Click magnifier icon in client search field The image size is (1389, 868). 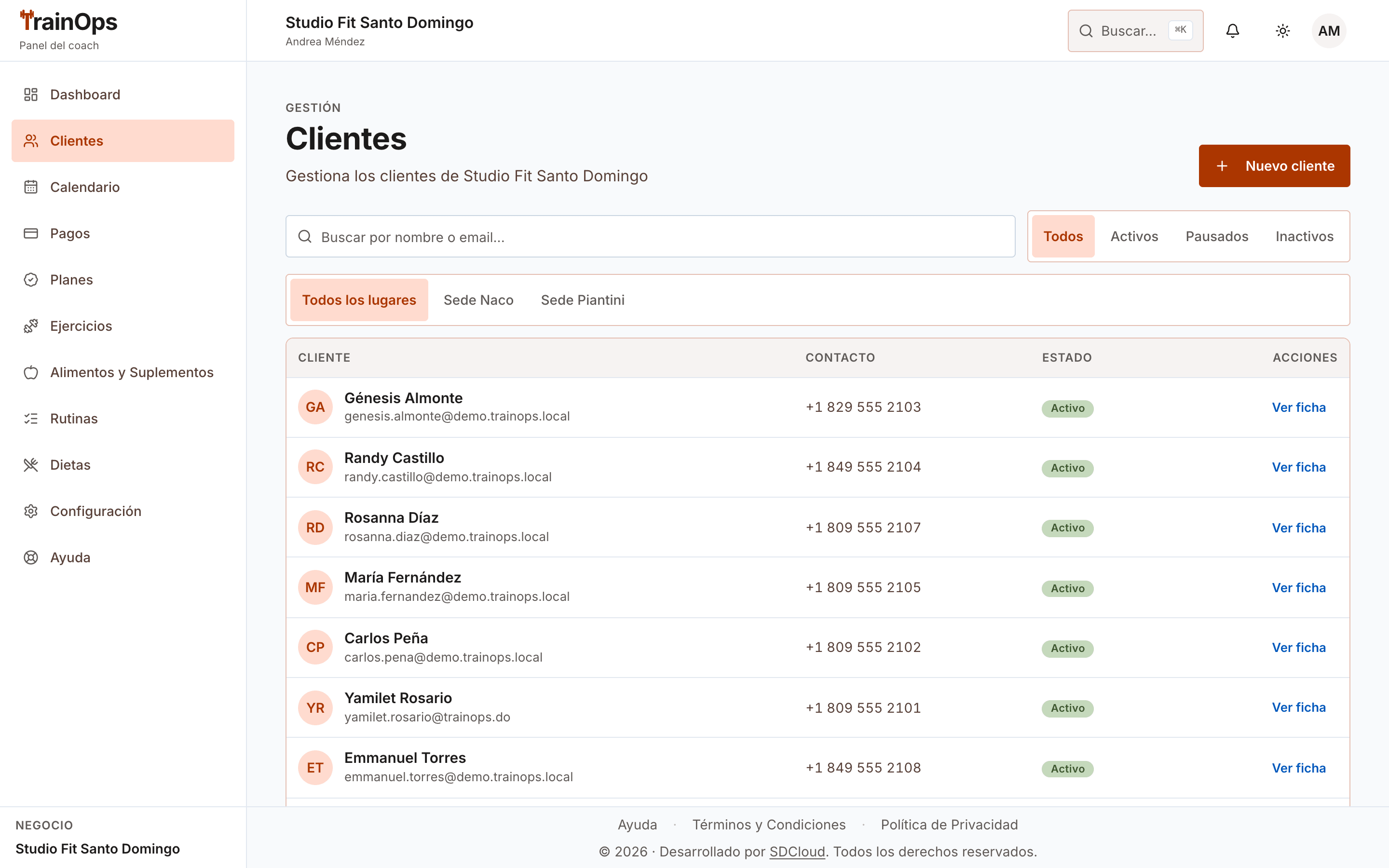pos(305,236)
